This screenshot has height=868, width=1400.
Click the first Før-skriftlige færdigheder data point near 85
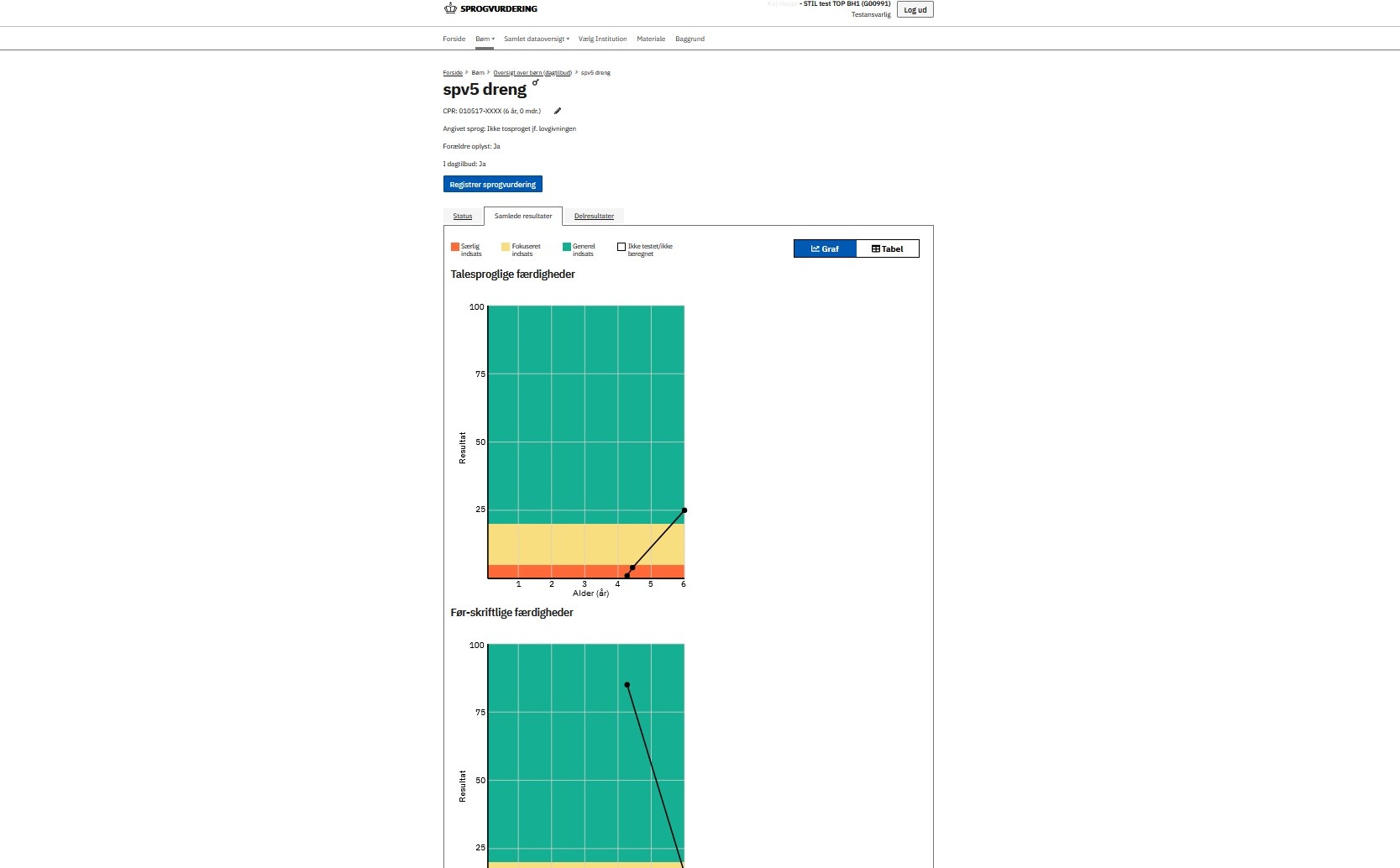tap(627, 685)
